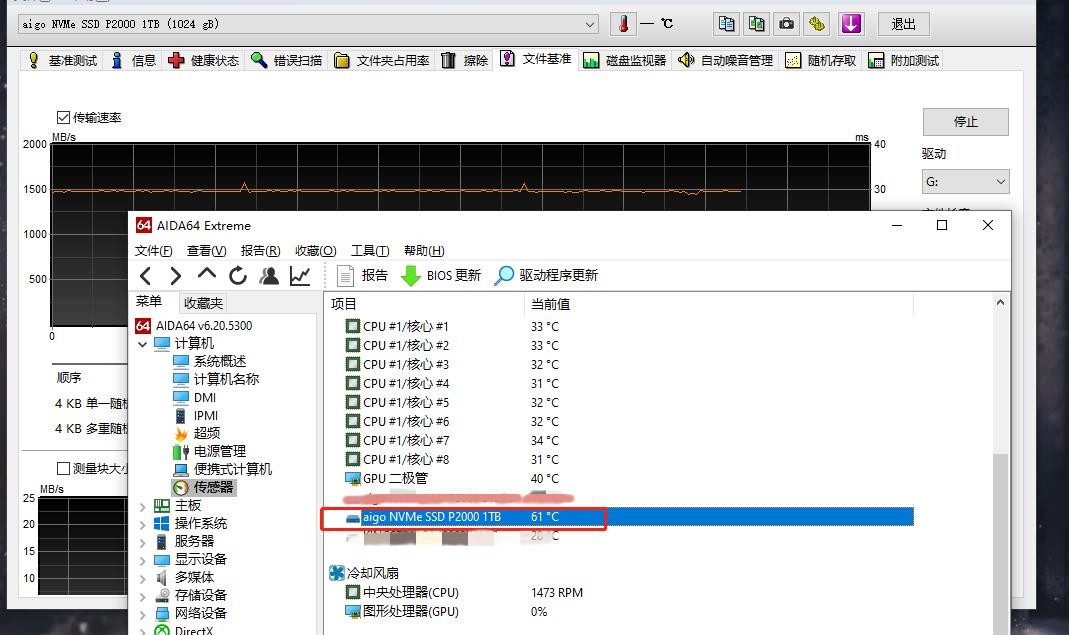Switch to the 收藏夹 tab

pos(203,302)
